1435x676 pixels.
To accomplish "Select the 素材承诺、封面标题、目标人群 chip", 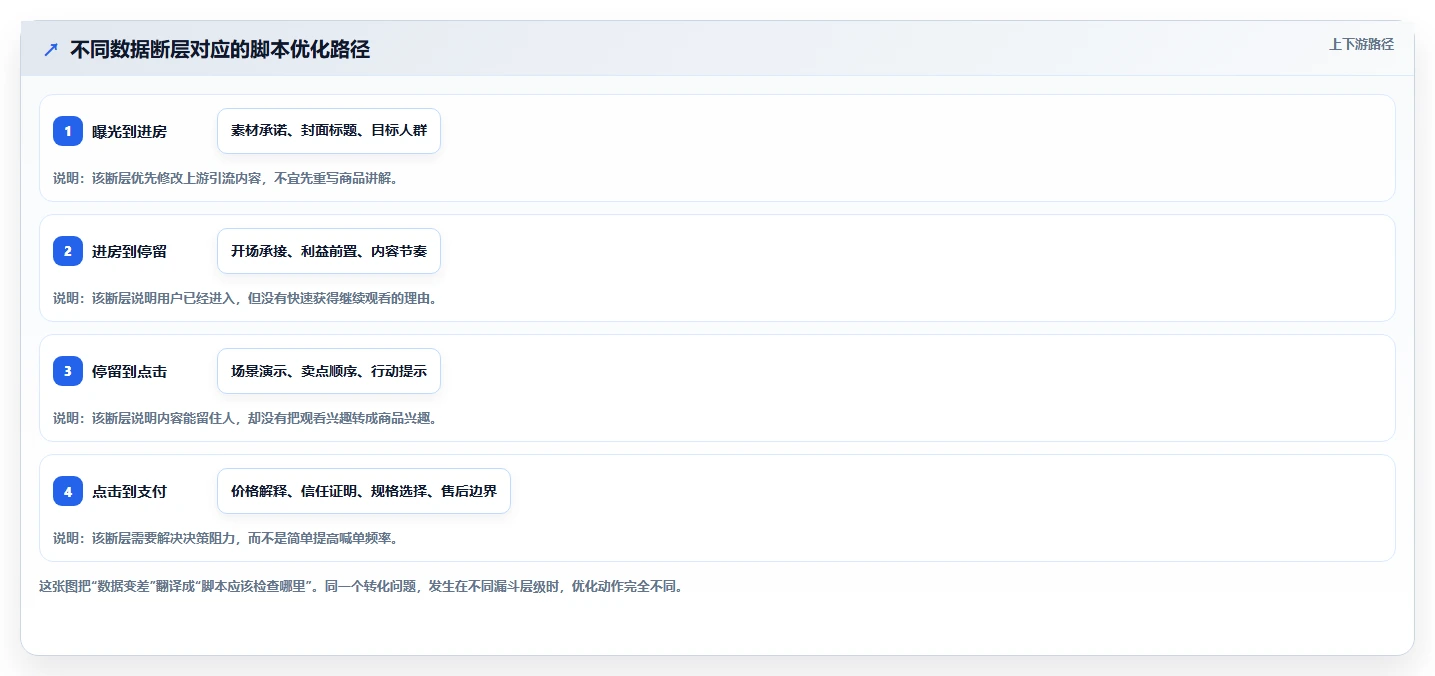I will pyautogui.click(x=329, y=131).
